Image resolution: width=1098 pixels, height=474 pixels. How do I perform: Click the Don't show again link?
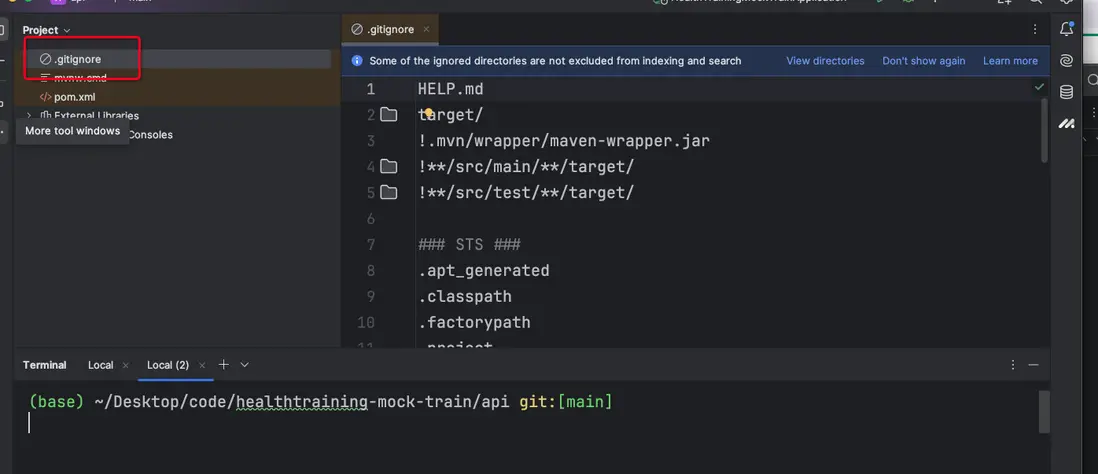[x=923, y=61]
